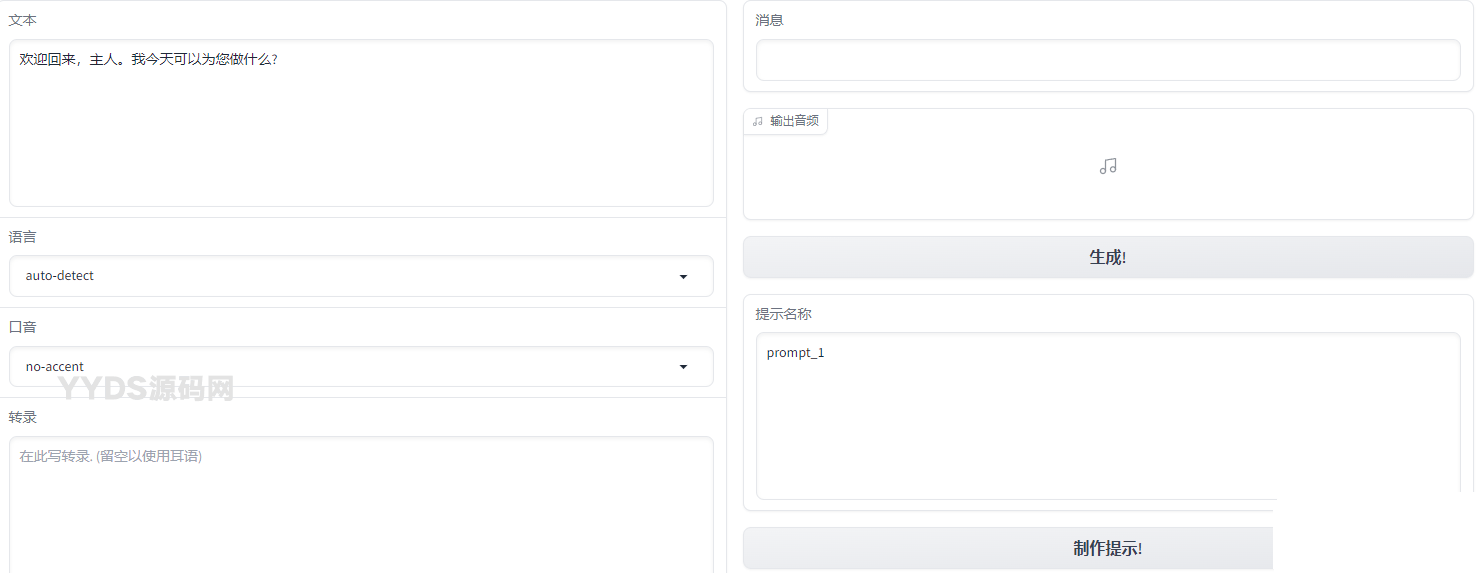Screen dimensions: 1476x573
Task: Click the YYDS源码网 watermark text
Action: [145, 389]
